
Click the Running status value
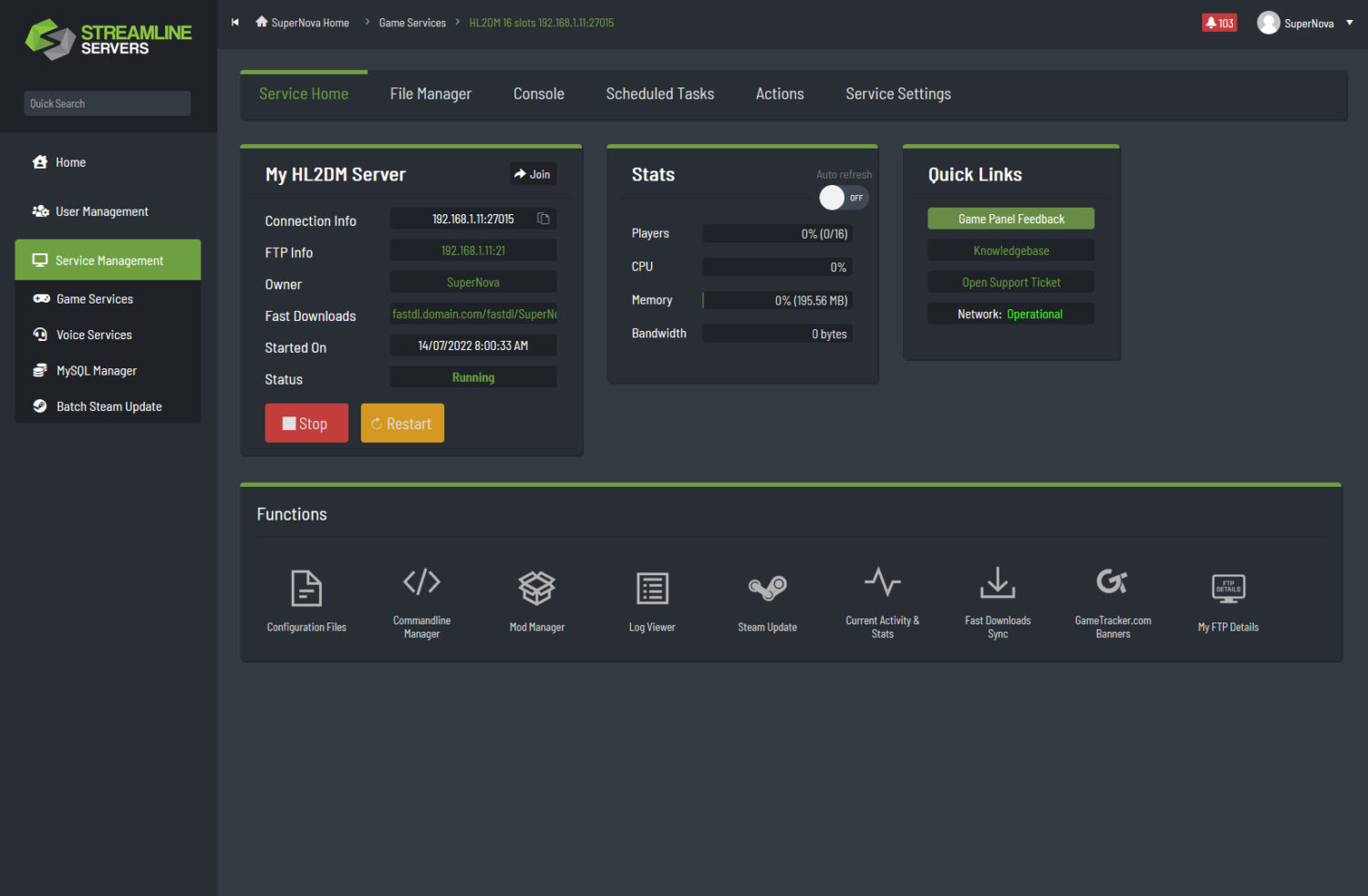[x=473, y=377]
